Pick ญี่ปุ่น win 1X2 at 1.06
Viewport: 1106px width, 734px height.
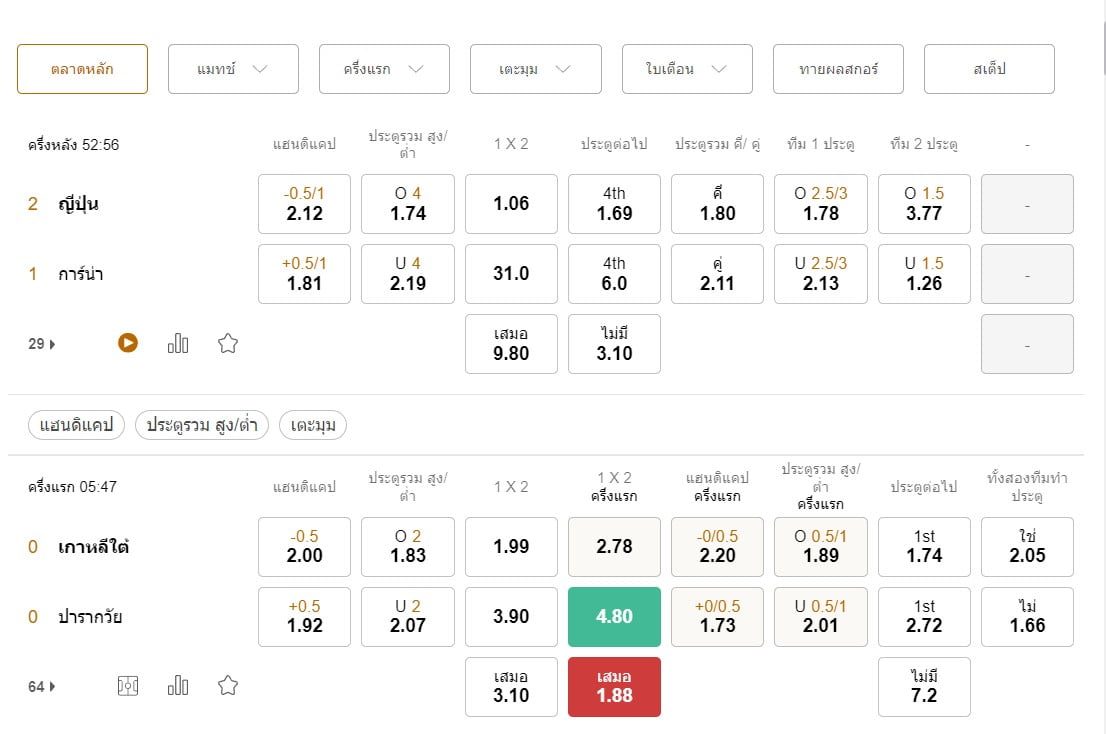tap(511, 204)
